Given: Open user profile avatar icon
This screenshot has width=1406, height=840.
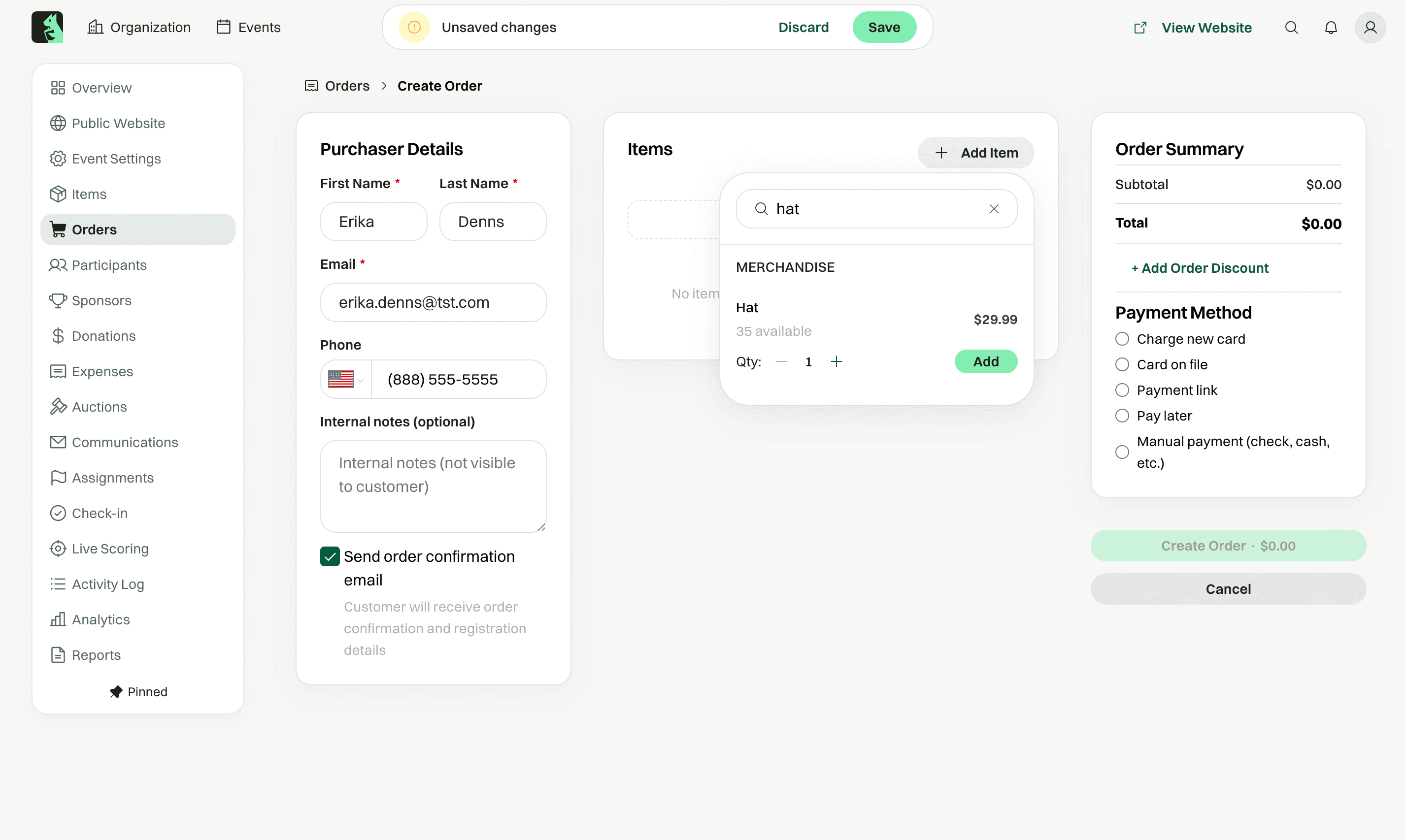Looking at the screenshot, I should 1370,27.
